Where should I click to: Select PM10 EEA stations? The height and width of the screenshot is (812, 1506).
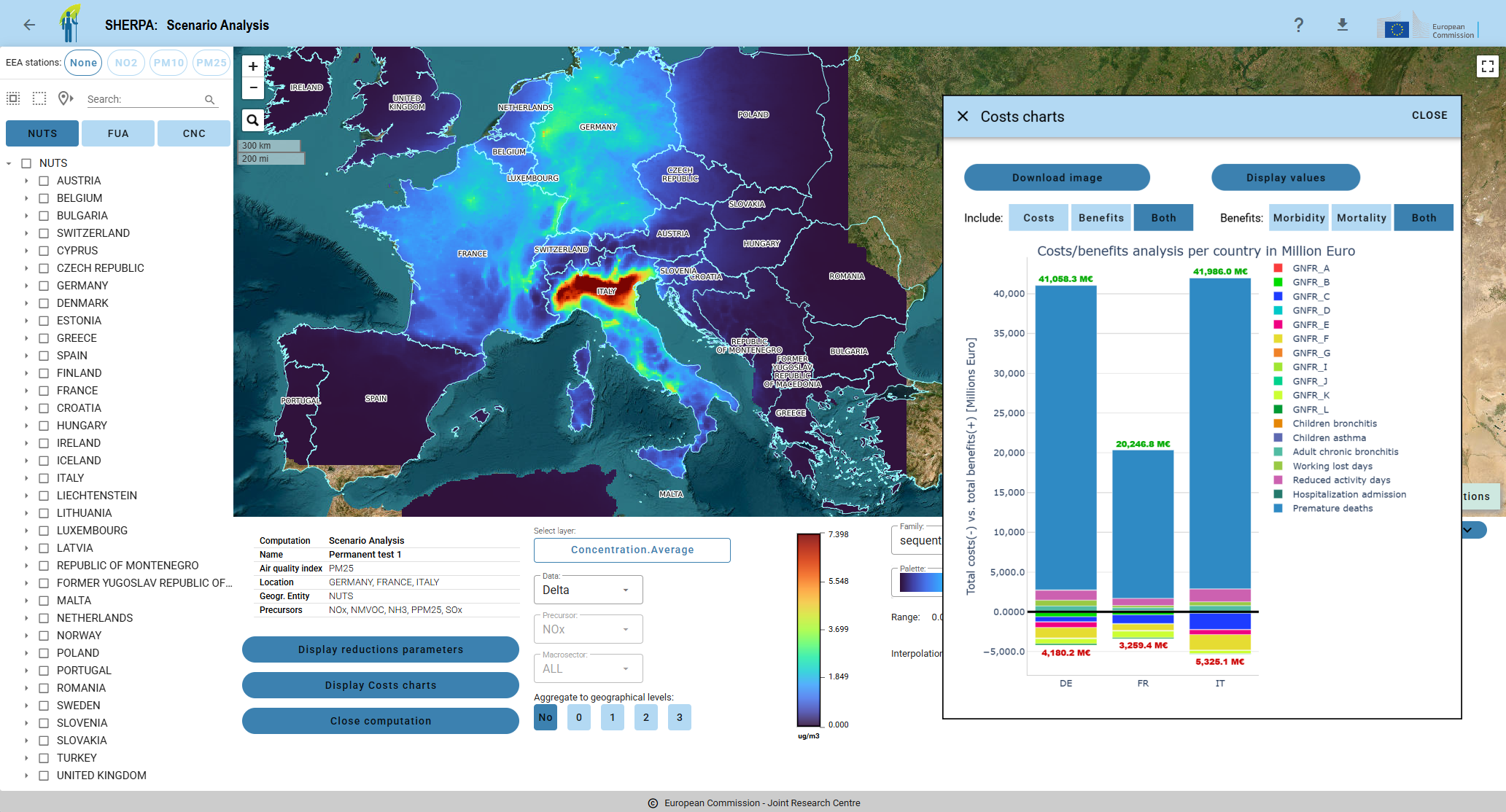click(x=168, y=63)
